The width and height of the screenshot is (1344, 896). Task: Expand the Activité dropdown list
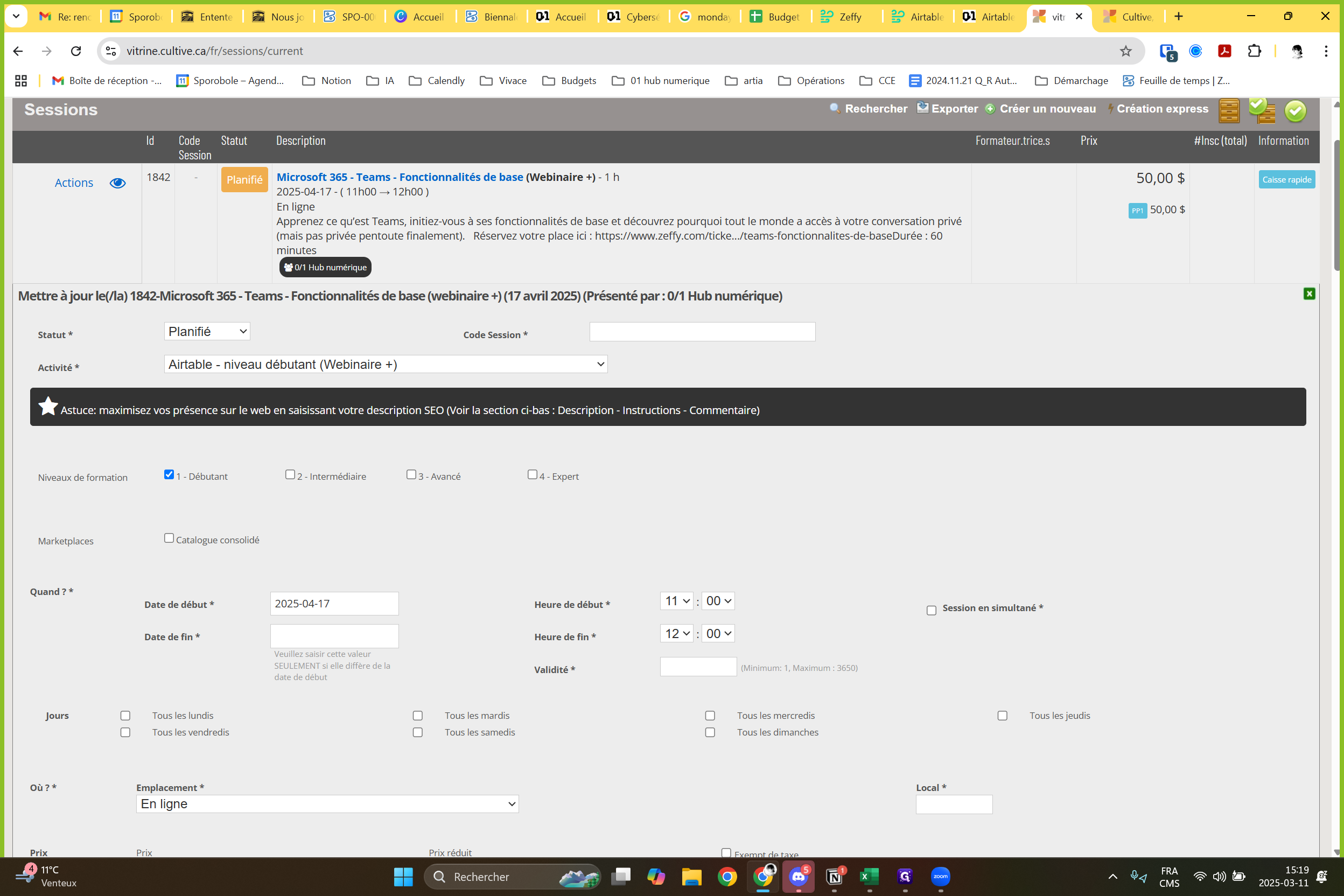(x=385, y=364)
